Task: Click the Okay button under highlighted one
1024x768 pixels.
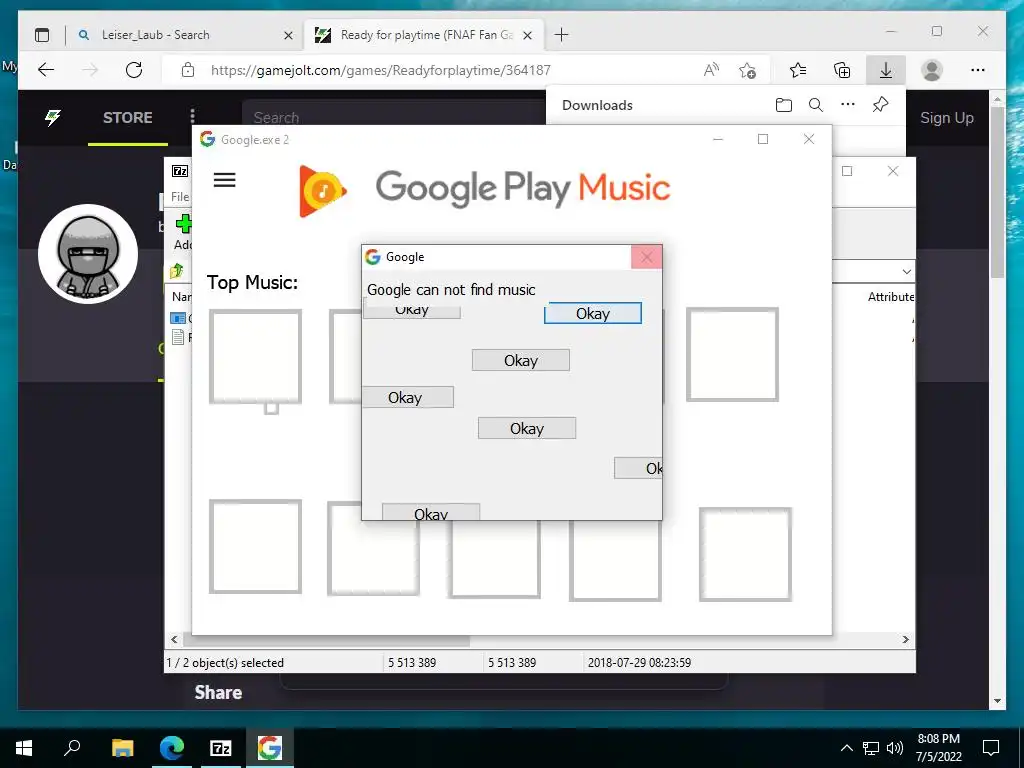Action: (520, 360)
